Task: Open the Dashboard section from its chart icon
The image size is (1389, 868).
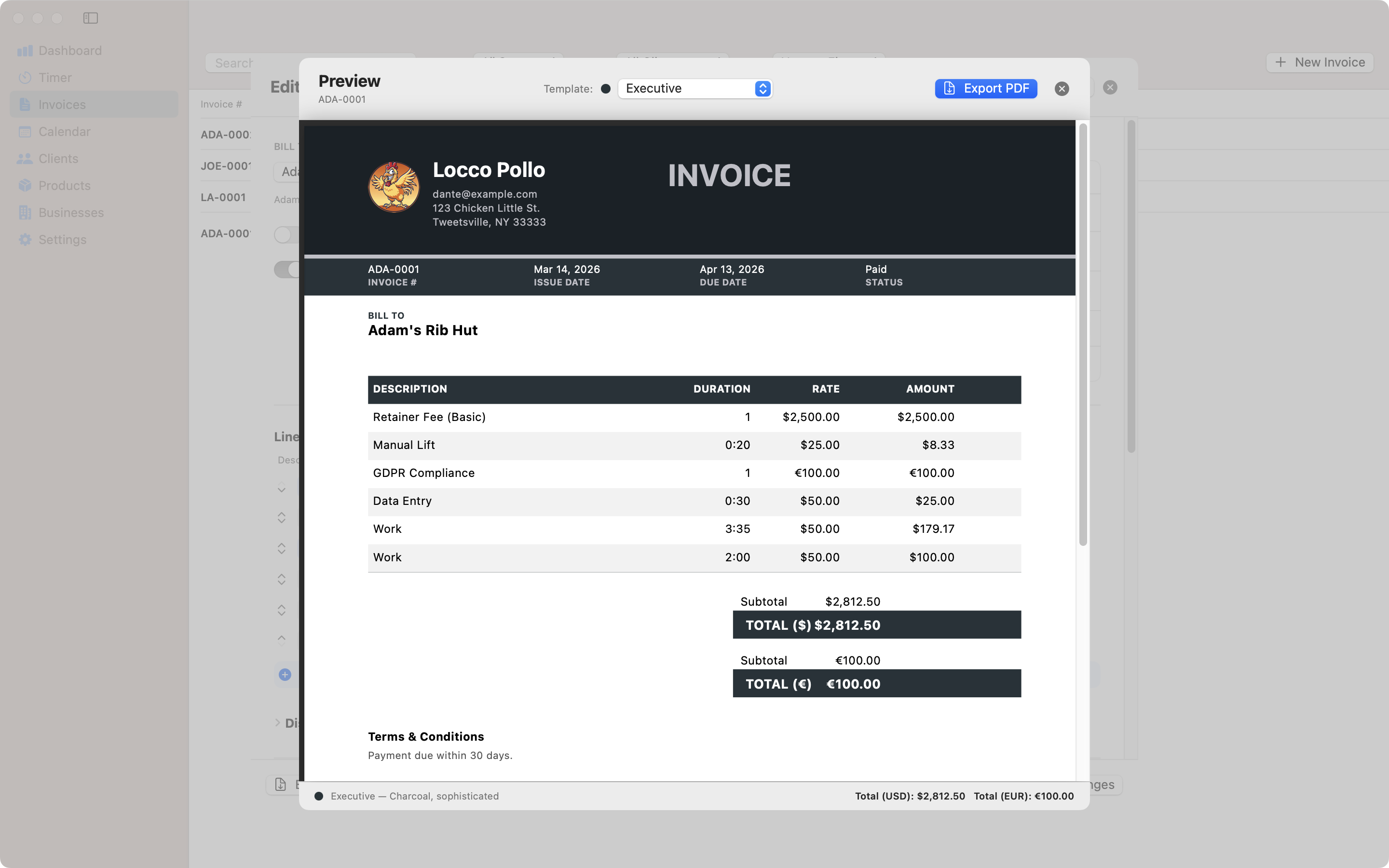Action: (25, 51)
